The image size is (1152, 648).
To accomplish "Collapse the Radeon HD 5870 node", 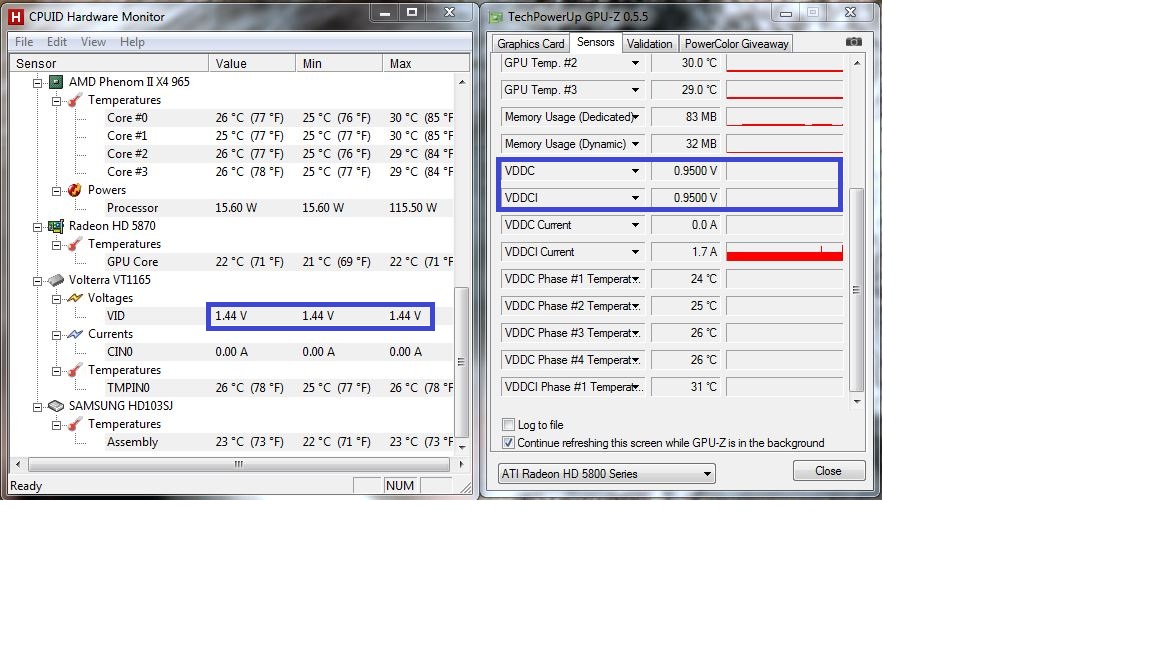I will pyautogui.click(x=37, y=227).
